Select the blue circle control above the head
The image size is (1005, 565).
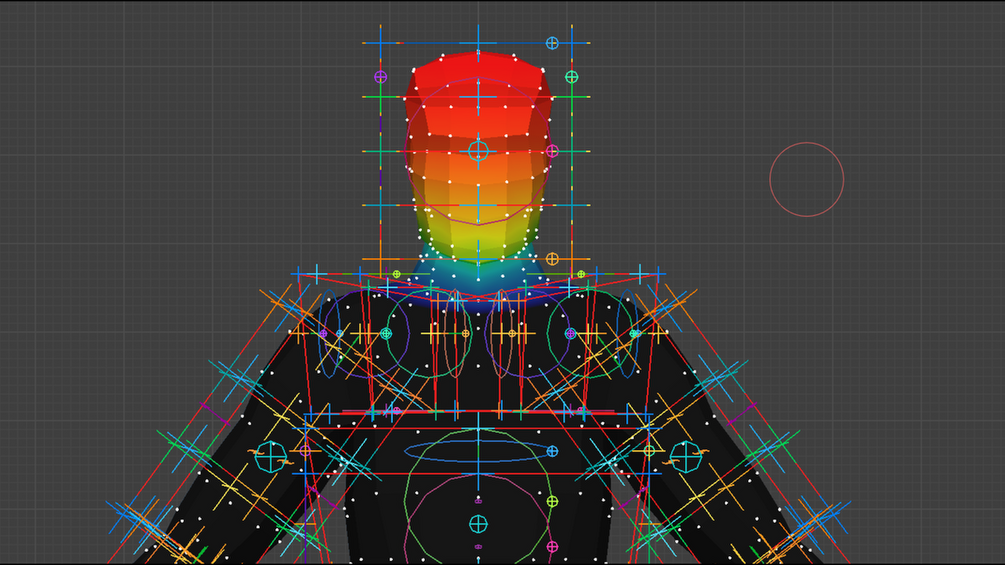tap(552, 43)
